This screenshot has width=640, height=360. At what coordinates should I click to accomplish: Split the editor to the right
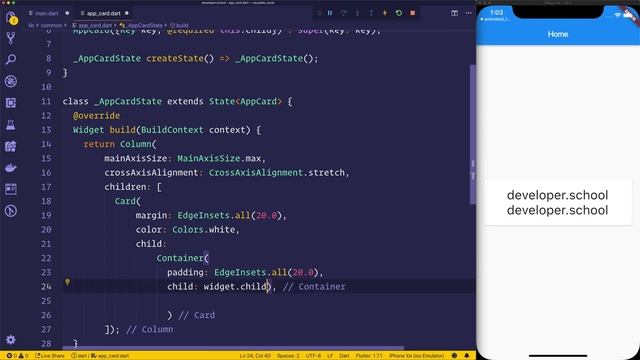click(x=454, y=13)
